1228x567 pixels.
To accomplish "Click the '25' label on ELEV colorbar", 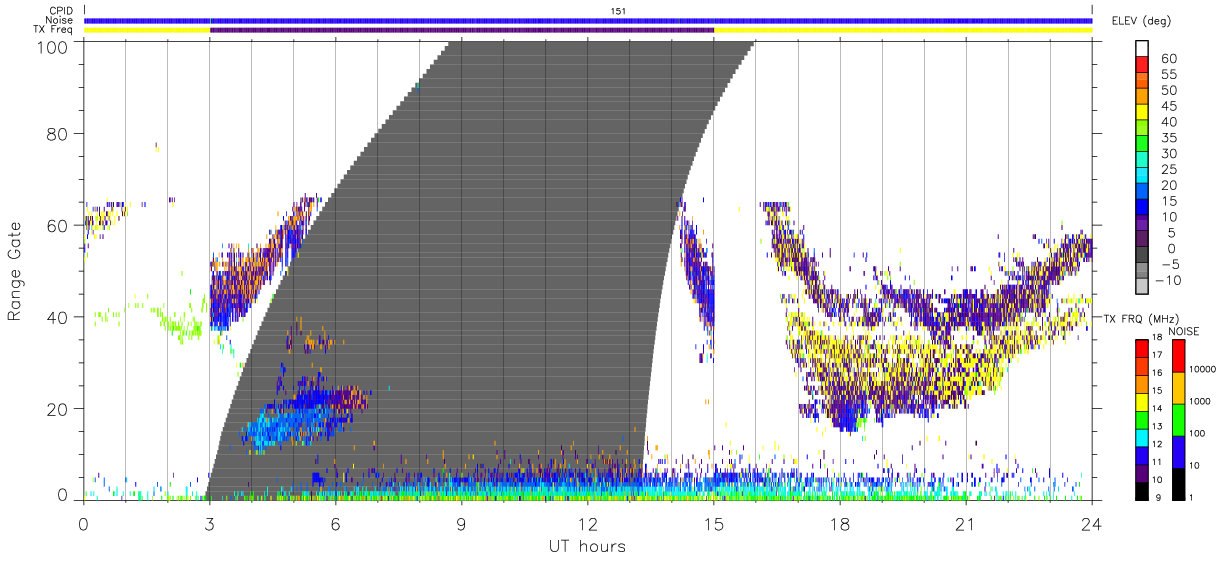I will (x=1167, y=169).
